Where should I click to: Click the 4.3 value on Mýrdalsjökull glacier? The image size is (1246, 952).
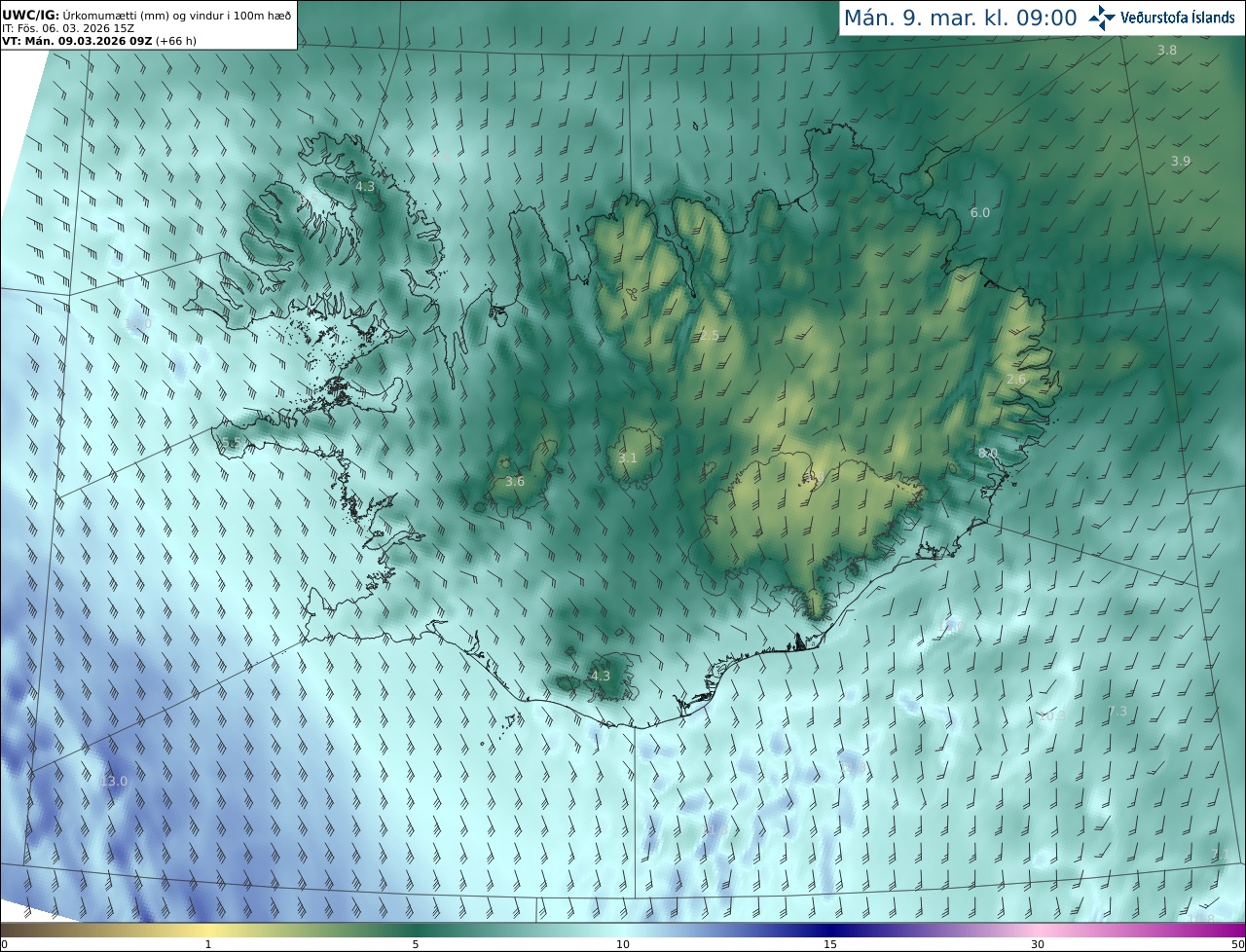point(601,675)
